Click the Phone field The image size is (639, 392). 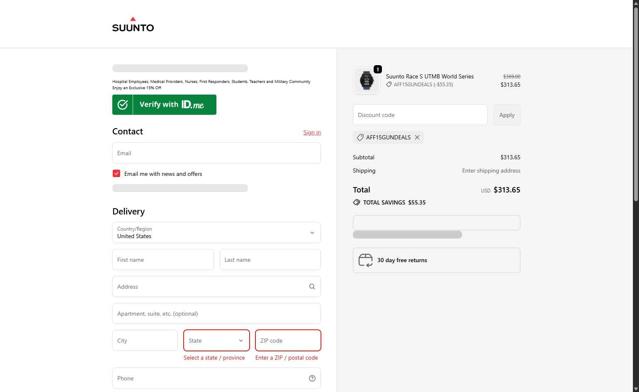point(216,378)
